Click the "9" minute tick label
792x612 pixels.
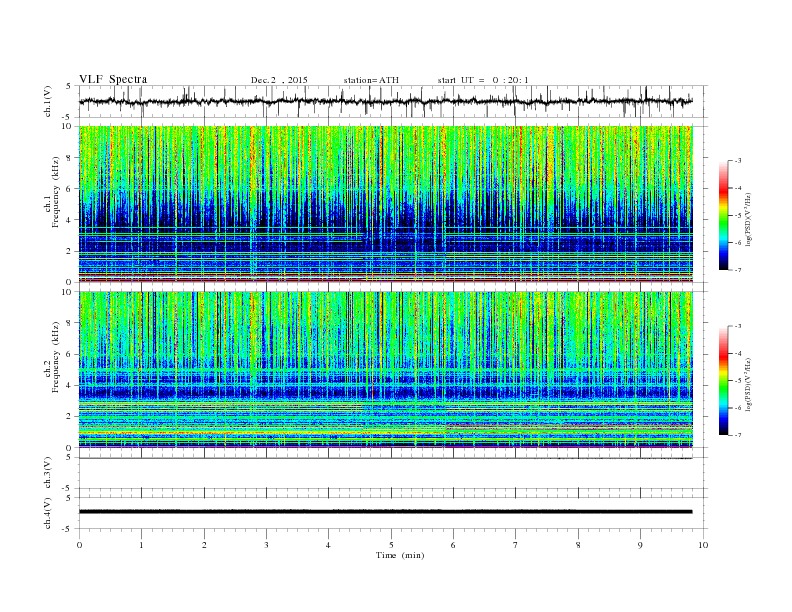pyautogui.click(x=640, y=545)
